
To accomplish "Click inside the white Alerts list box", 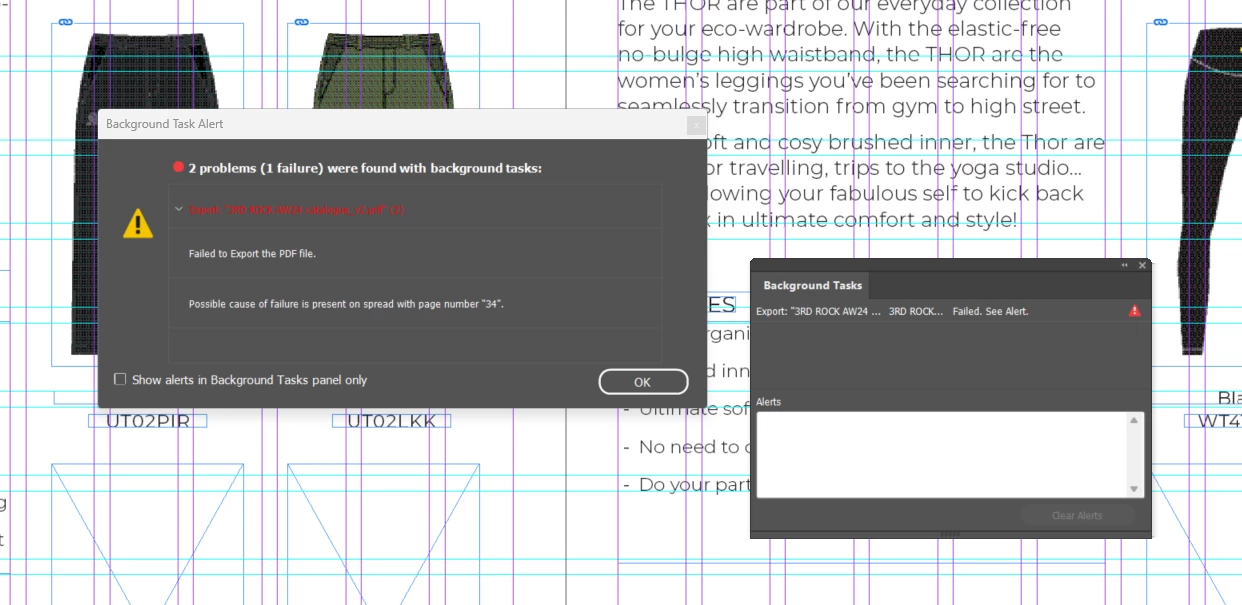I will [942, 454].
